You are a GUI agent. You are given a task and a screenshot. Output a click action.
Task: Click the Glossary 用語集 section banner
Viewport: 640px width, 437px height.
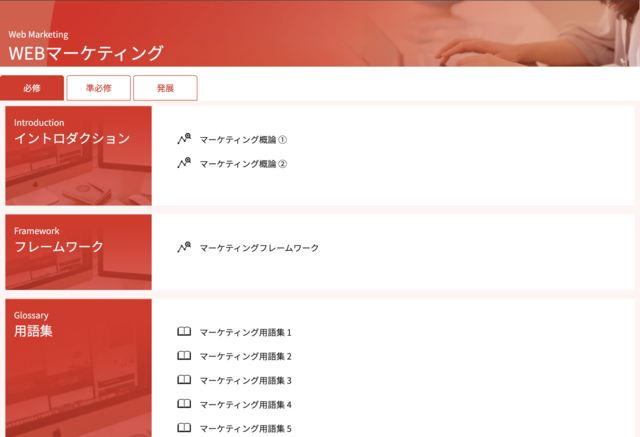tap(79, 367)
